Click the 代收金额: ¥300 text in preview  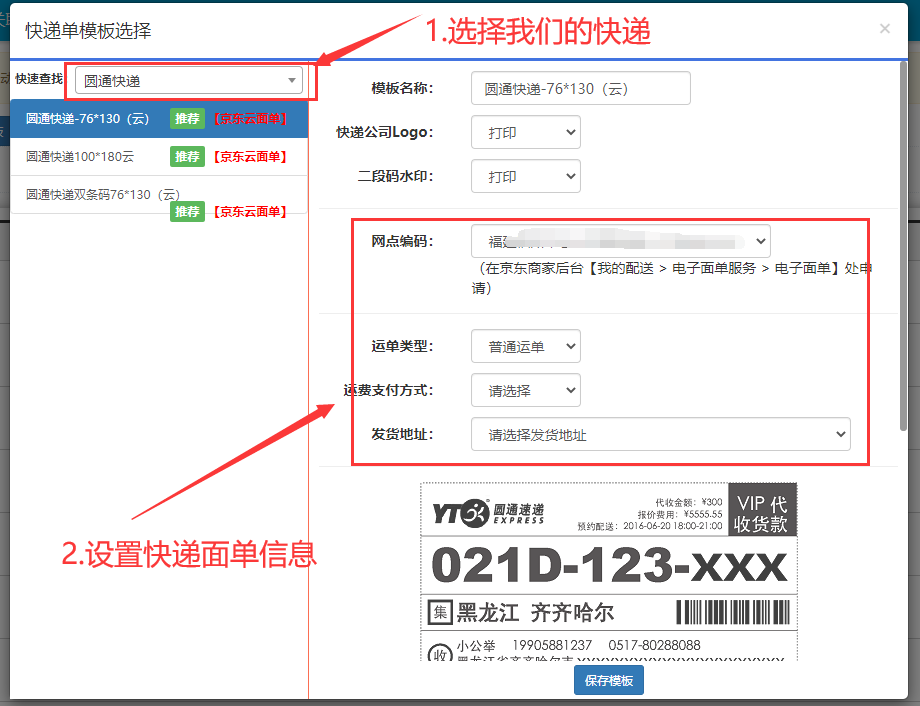(x=689, y=502)
